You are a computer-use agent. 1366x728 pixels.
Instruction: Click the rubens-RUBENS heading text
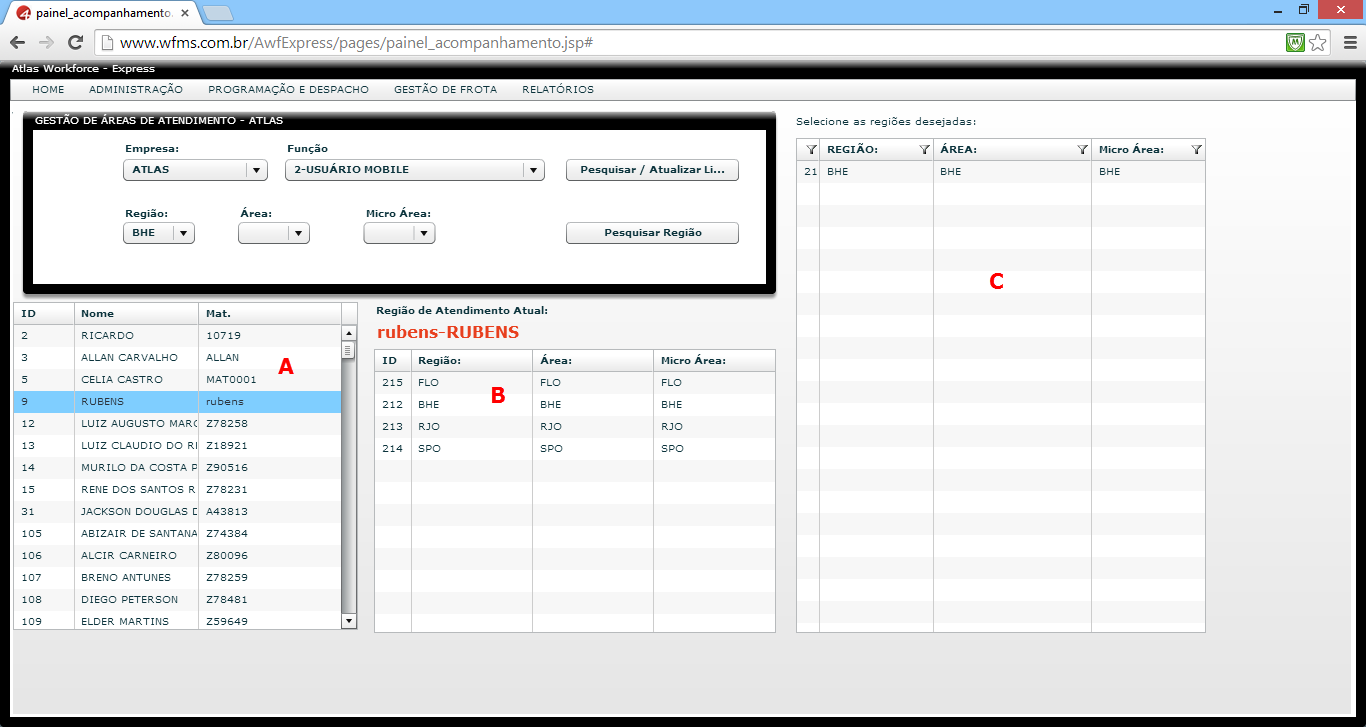[448, 332]
